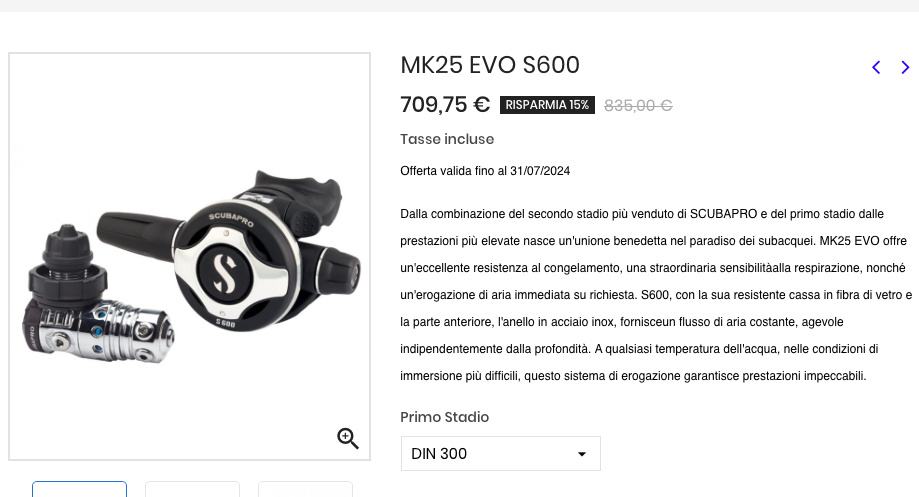Click the MK25 EVO S600 product title
Viewport: 919px width, 497px height.
pos(490,65)
